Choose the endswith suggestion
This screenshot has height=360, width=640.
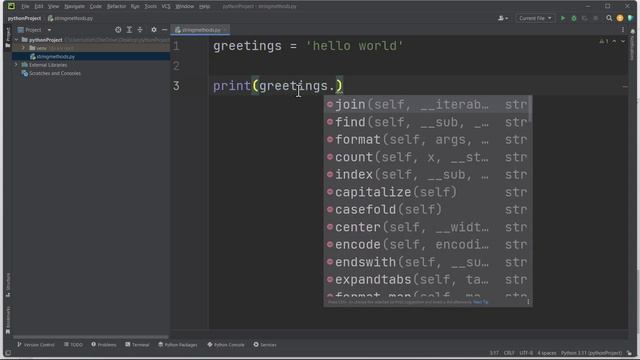(x=427, y=262)
